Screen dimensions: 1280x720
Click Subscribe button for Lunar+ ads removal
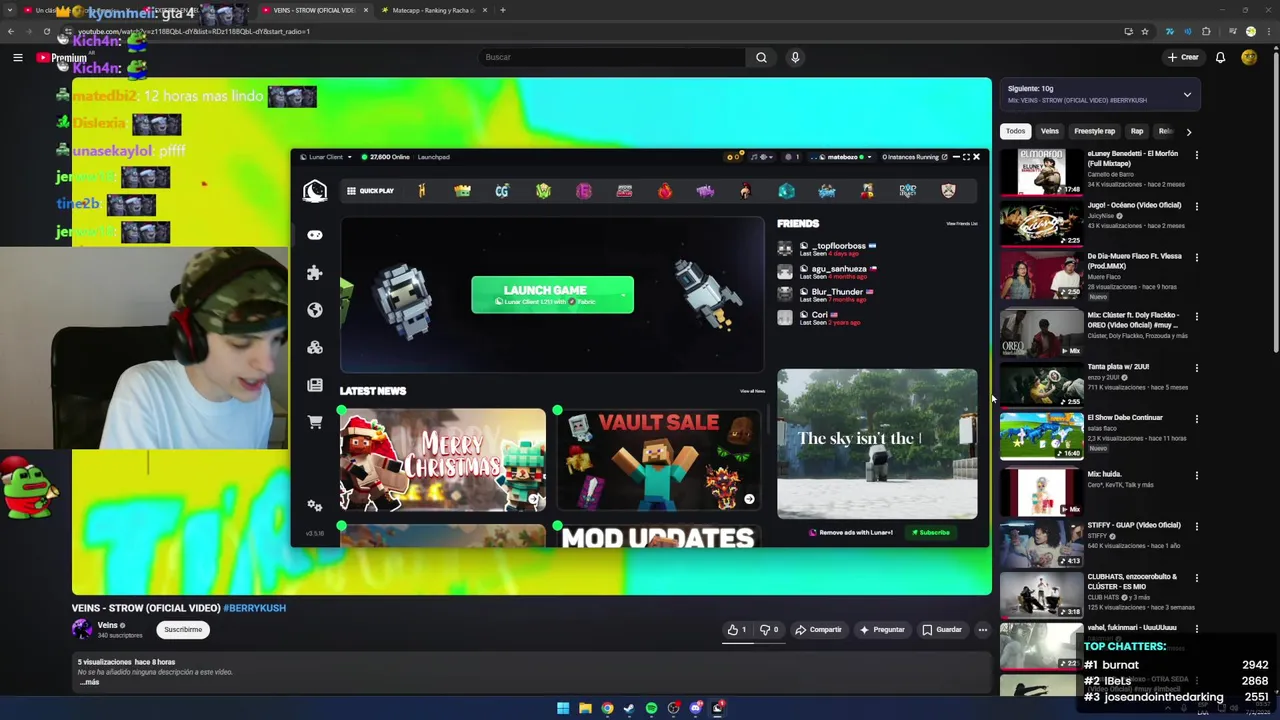[931, 532]
